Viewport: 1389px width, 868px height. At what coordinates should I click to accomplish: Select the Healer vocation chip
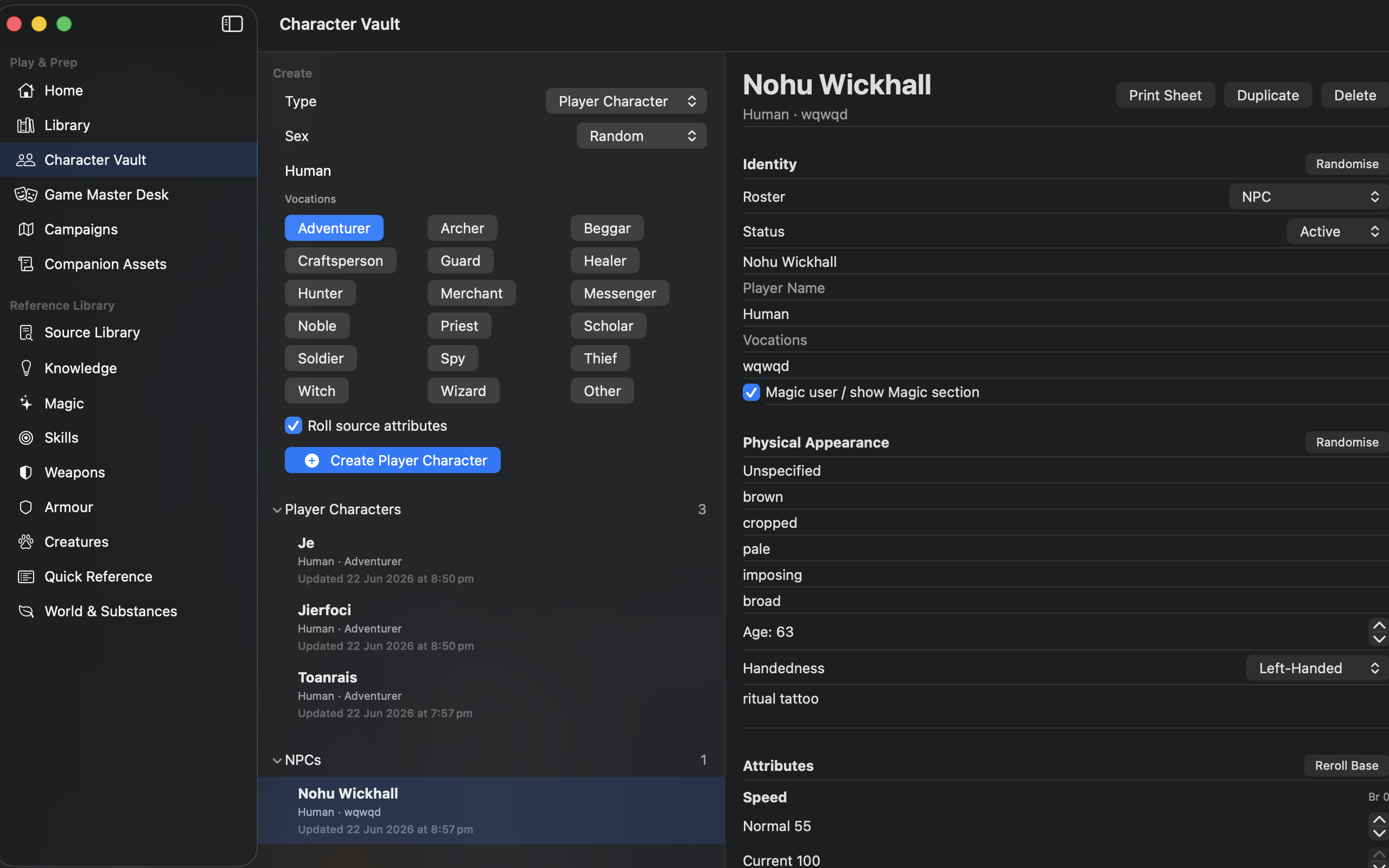(x=605, y=260)
